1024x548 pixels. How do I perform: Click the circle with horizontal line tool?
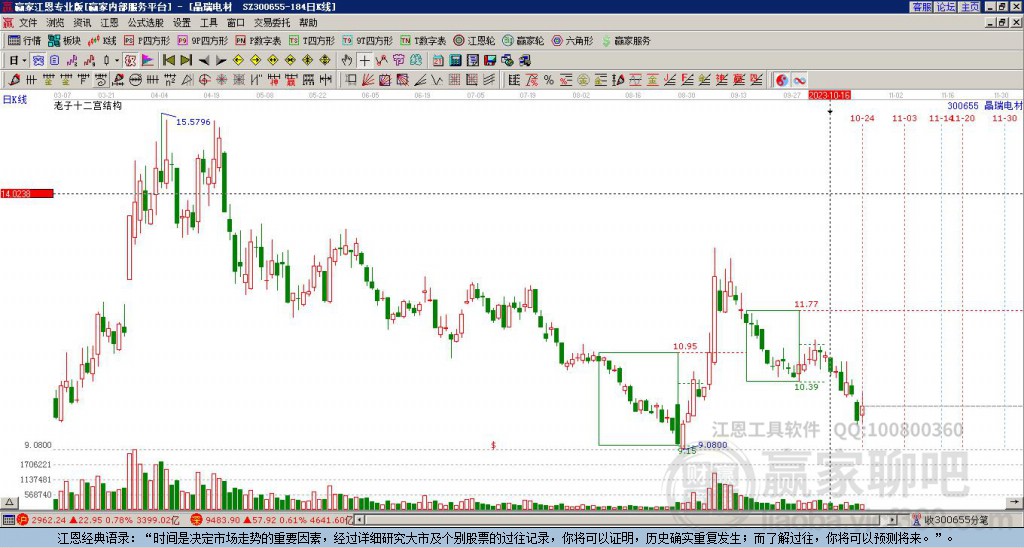click(x=136, y=80)
